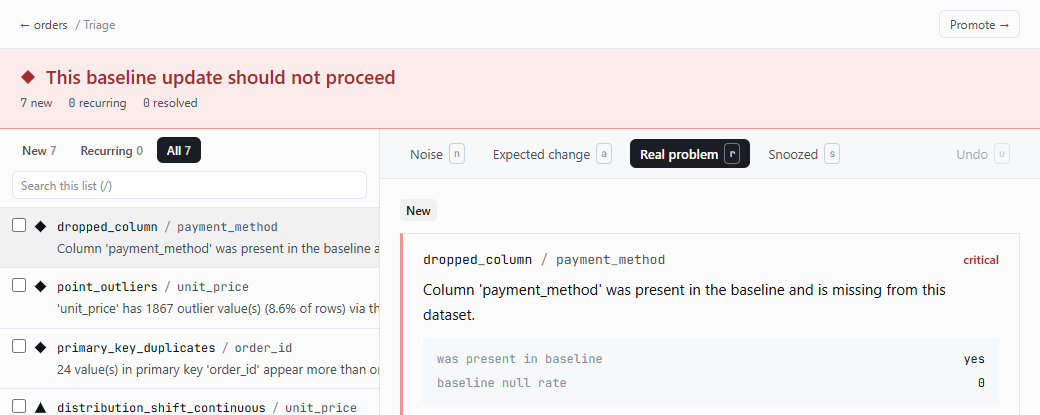Click red diamond icon in banner heading
The height and width of the screenshot is (415, 1040).
28,78
